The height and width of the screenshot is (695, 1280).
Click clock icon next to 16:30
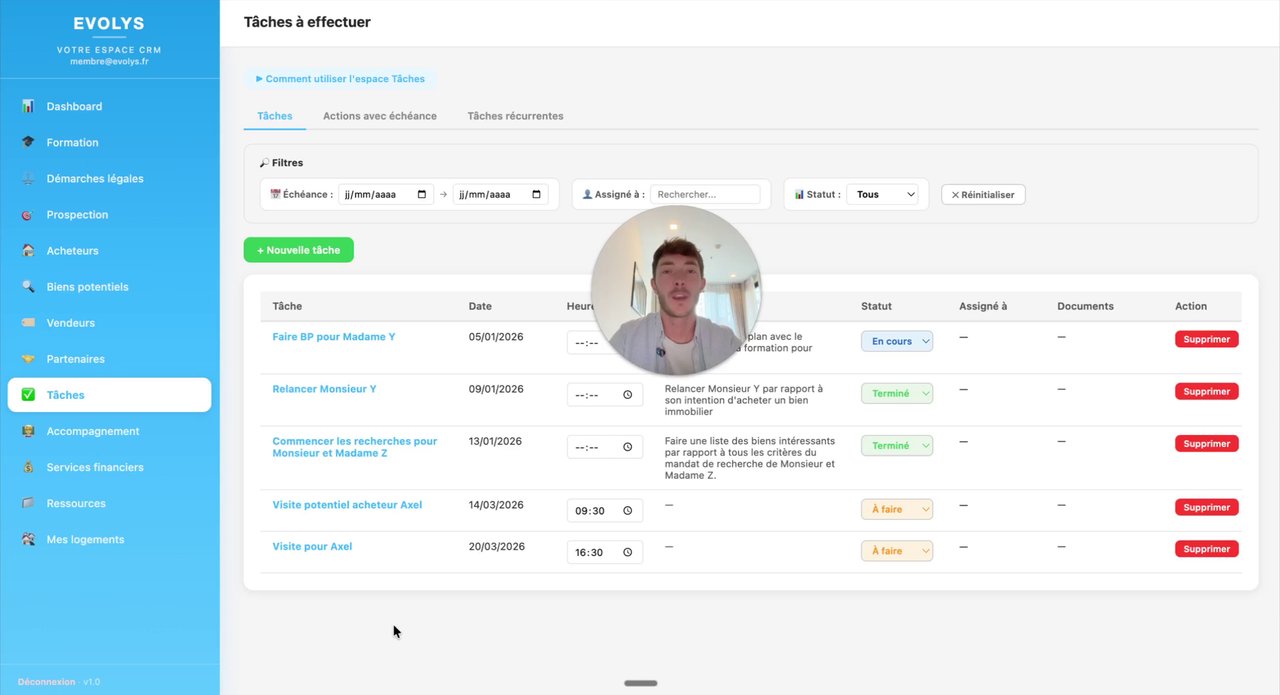pyautogui.click(x=628, y=552)
